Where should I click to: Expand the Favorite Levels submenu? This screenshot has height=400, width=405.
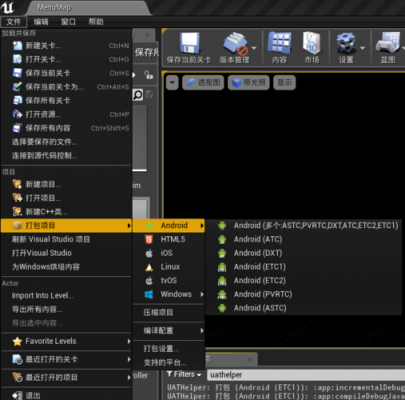point(67,341)
